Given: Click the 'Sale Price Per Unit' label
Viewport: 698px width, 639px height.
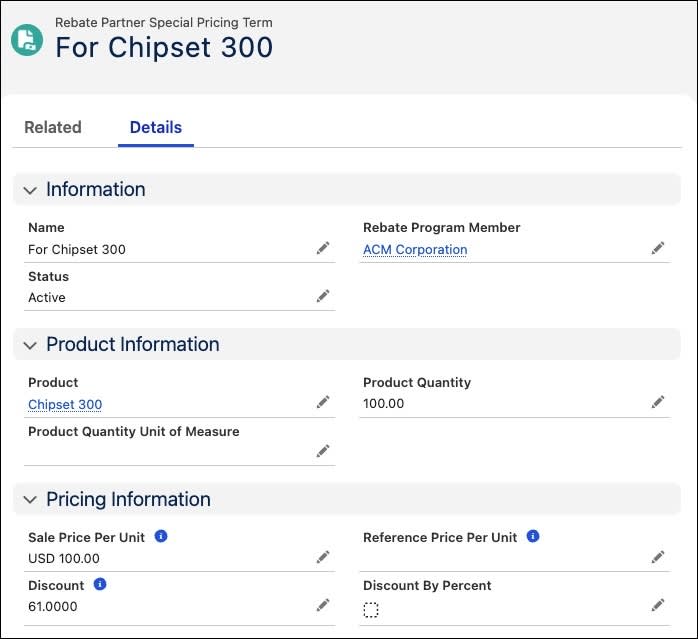Looking at the screenshot, I should pyautogui.click(x=86, y=537).
